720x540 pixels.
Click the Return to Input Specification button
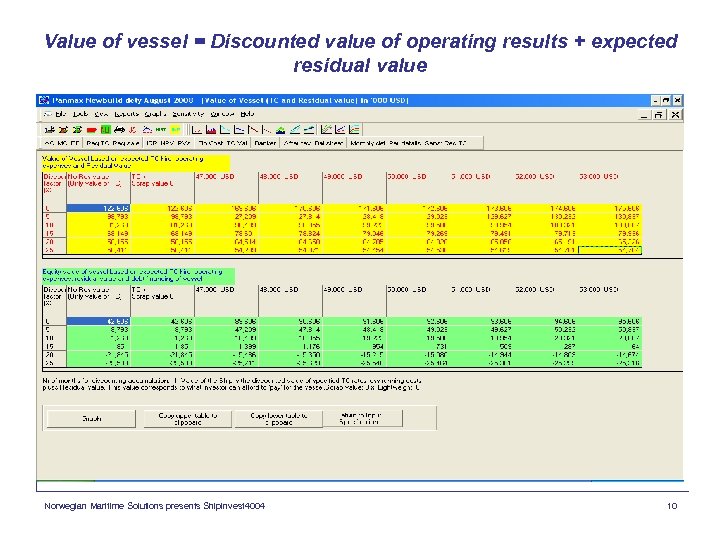[363, 418]
